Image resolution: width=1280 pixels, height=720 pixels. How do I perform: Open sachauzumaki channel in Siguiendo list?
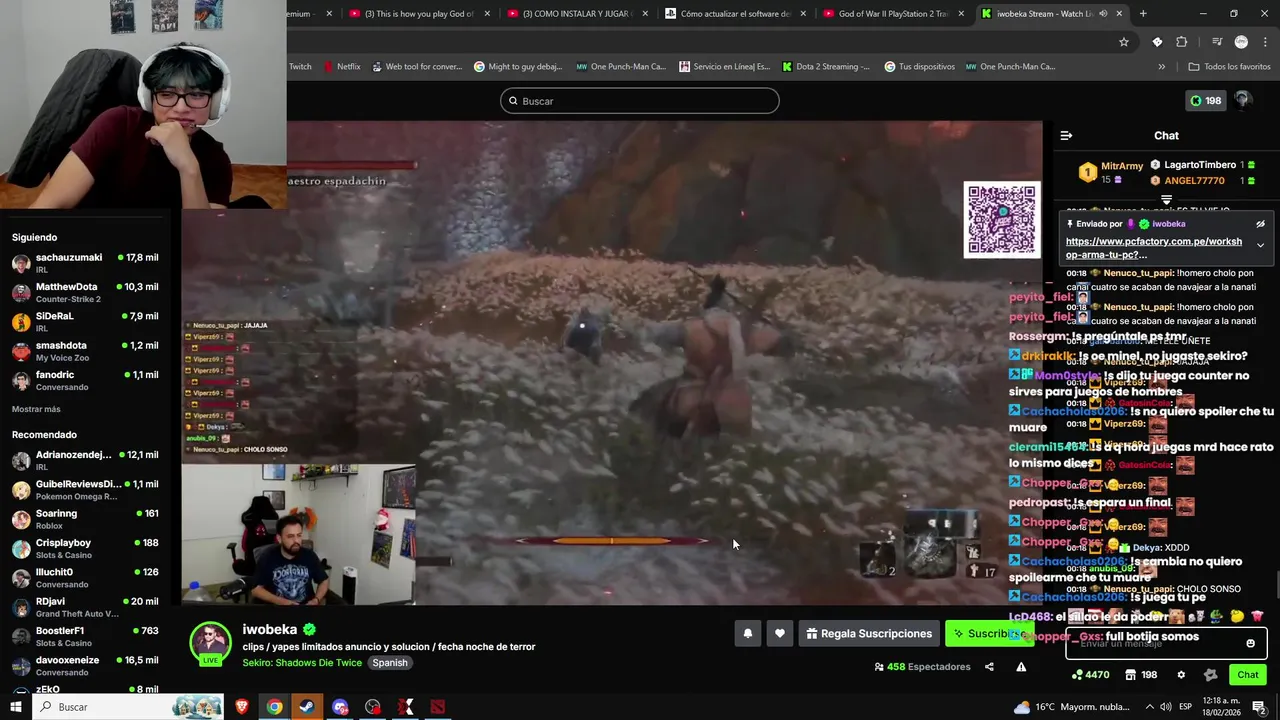(x=85, y=263)
